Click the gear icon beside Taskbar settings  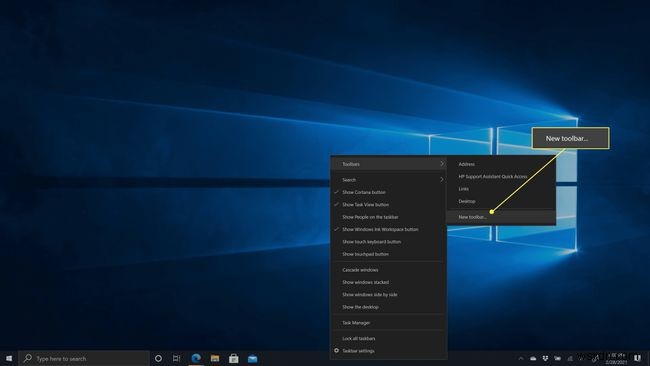[336, 350]
